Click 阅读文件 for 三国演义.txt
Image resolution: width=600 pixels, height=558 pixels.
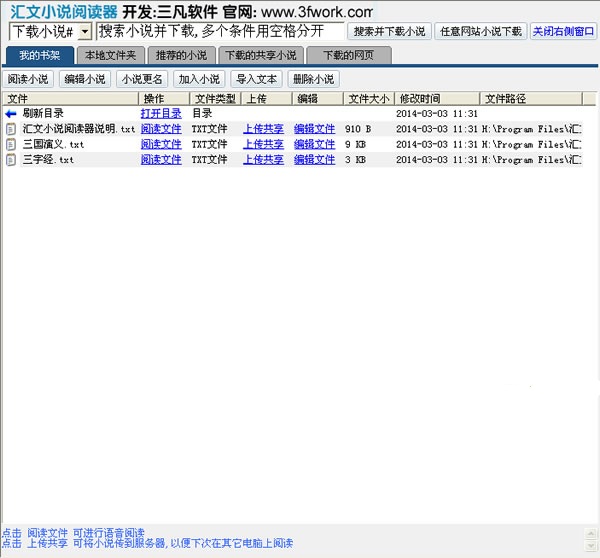click(x=161, y=144)
